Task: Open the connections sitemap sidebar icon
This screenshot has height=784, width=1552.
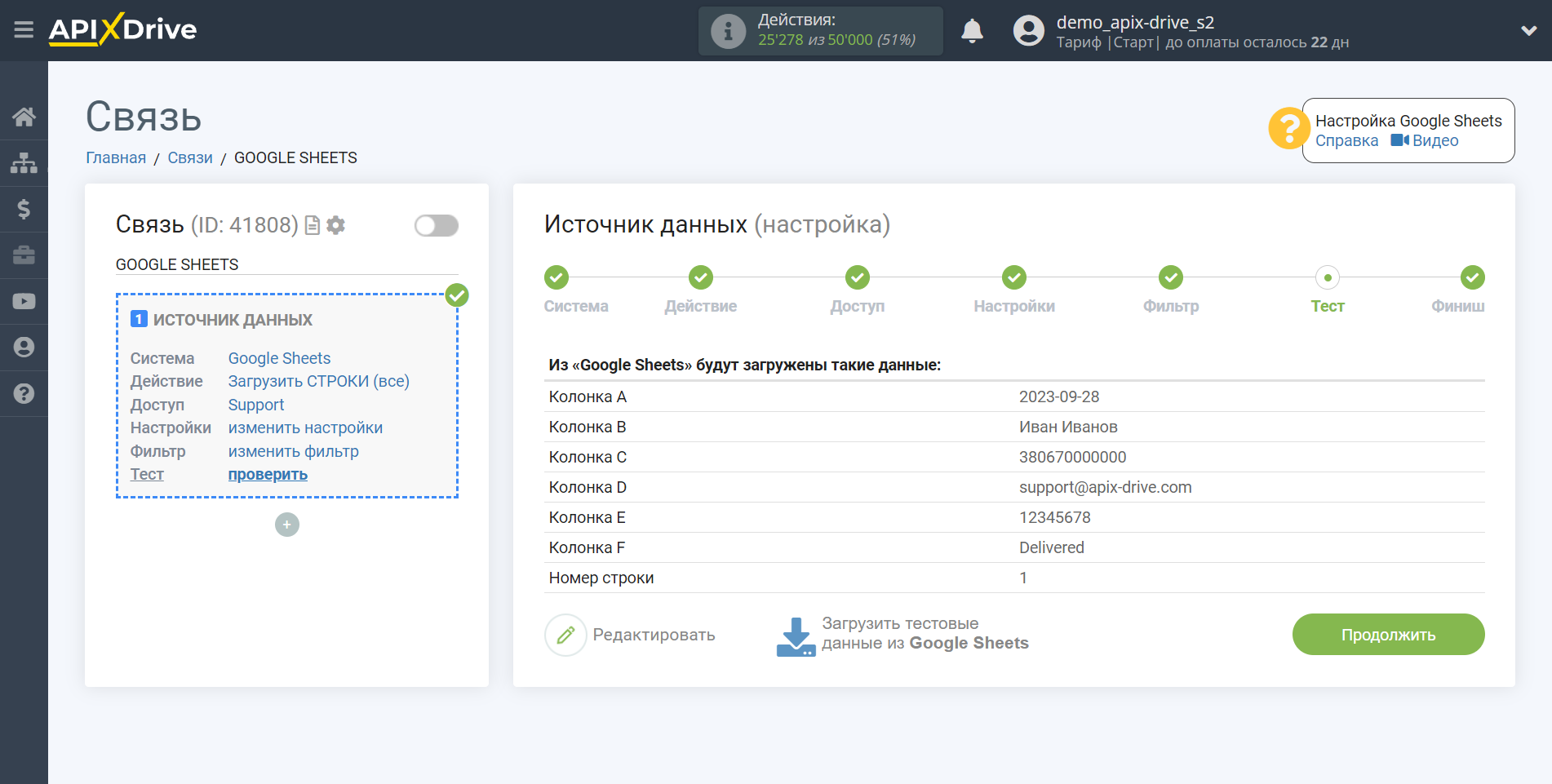Action: coord(24,163)
